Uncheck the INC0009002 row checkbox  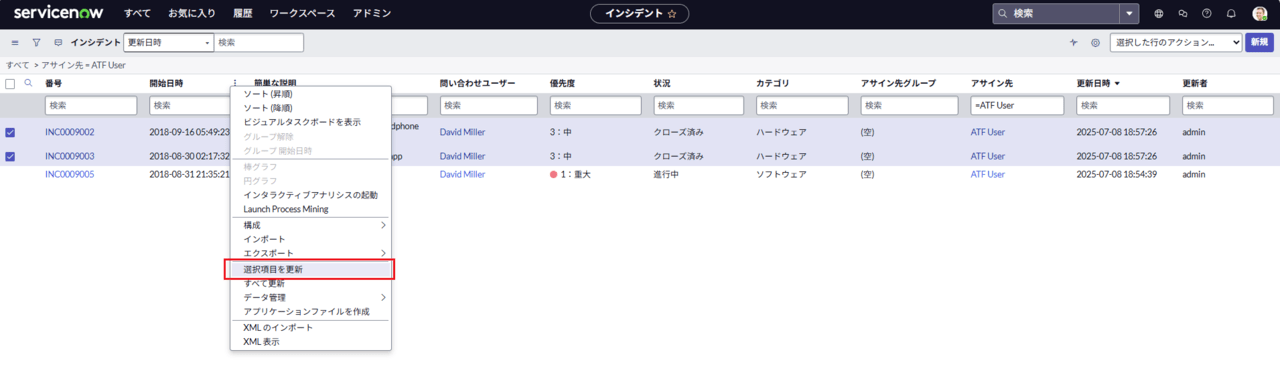coord(10,132)
